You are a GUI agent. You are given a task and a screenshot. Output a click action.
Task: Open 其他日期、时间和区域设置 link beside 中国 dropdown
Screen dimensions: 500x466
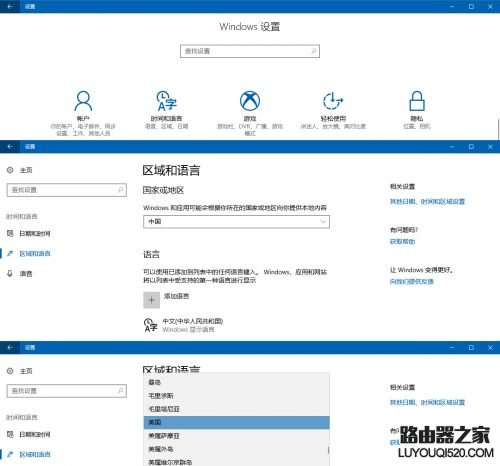[427, 202]
